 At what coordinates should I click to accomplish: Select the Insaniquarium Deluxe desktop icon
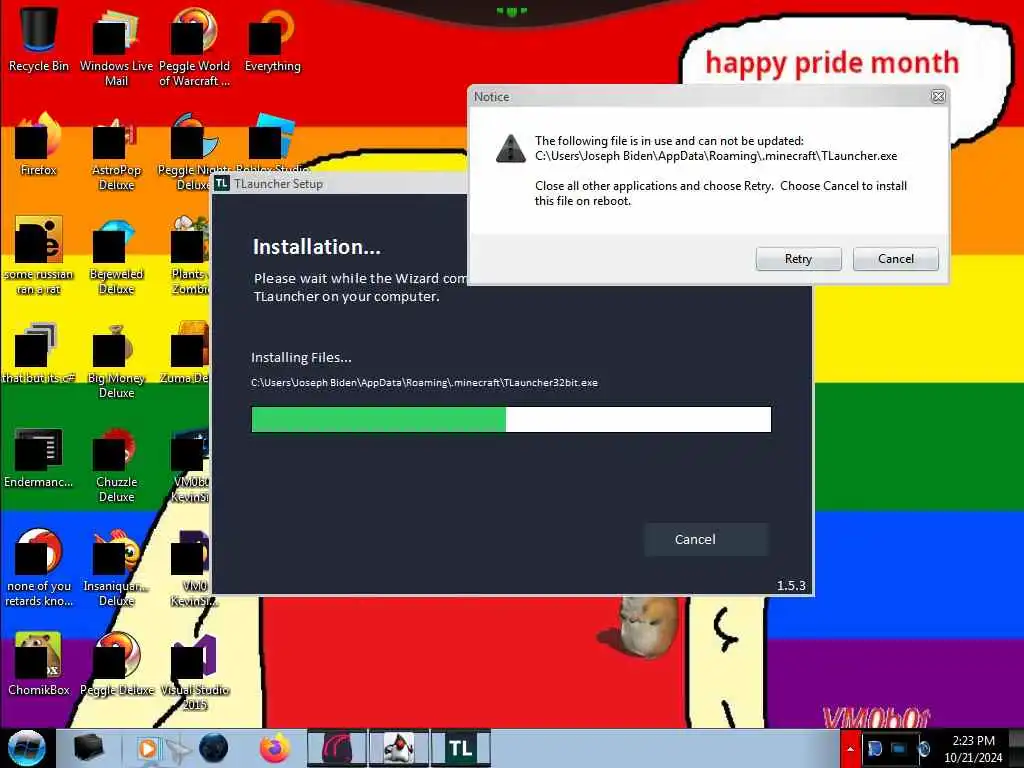click(116, 568)
